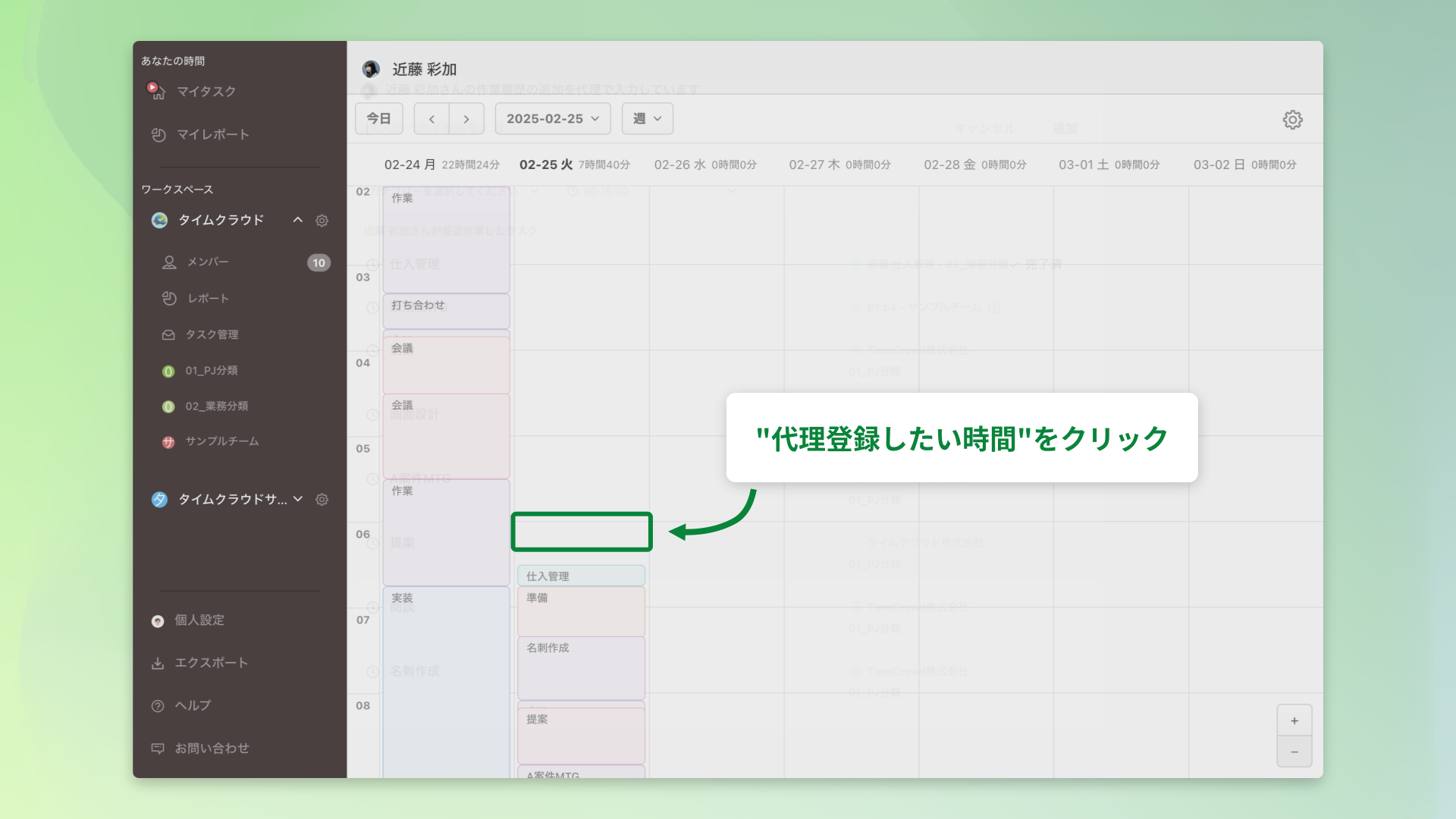Select 01_PJ分類 in sidebar

click(x=211, y=371)
